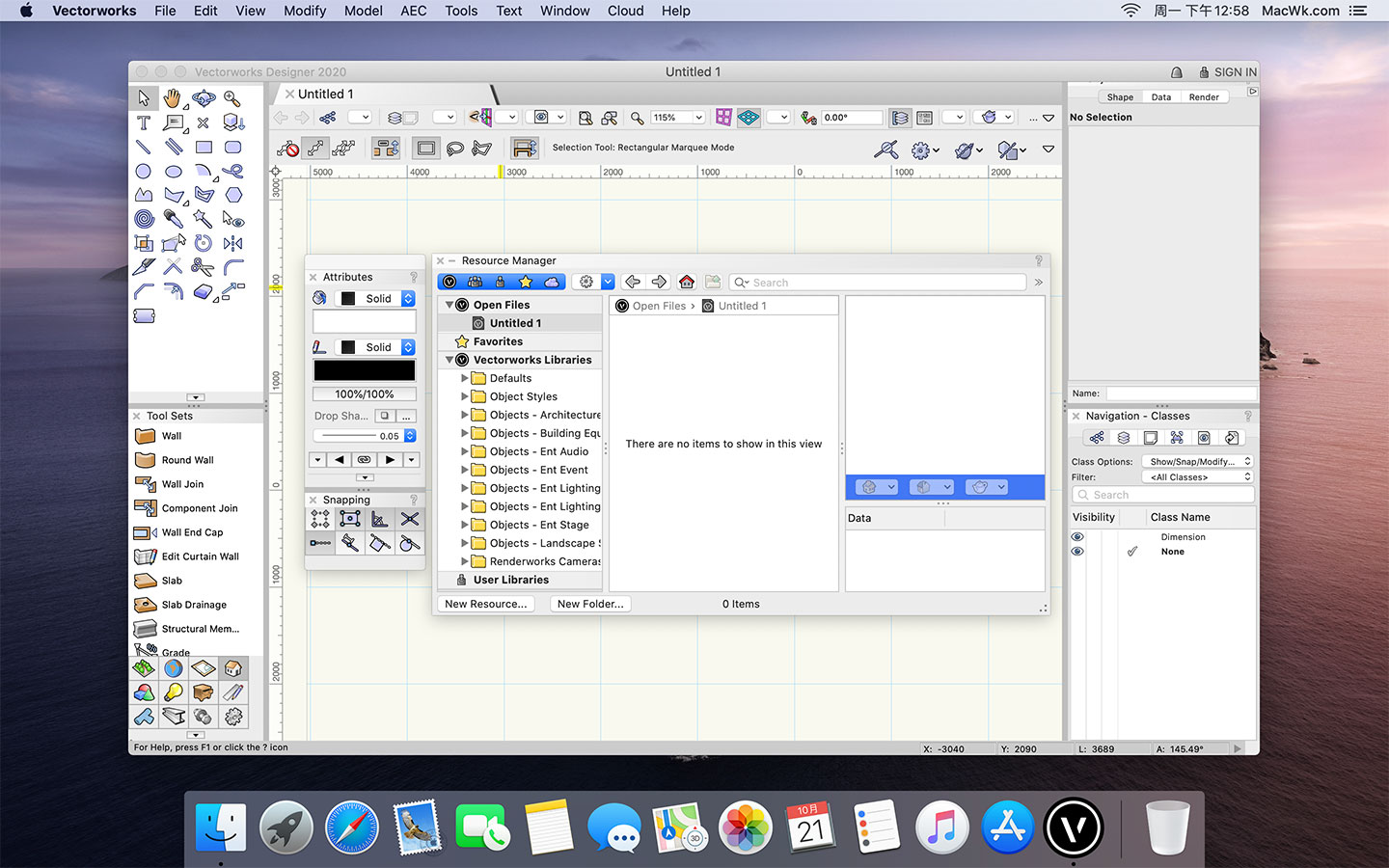Select the Callout tool
This screenshot has height=868, width=1389.
pyautogui.click(x=174, y=122)
